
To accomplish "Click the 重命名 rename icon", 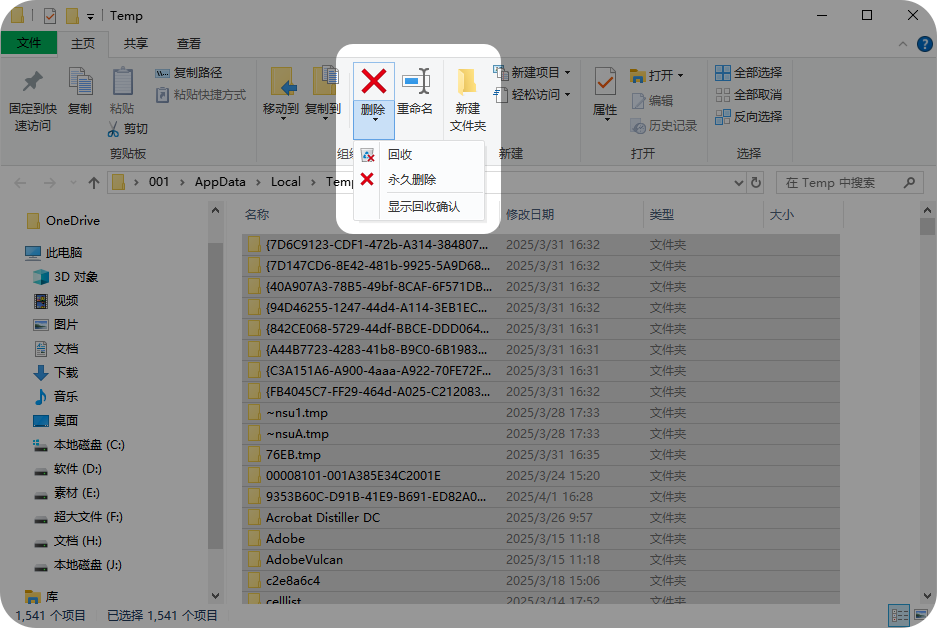I will coord(416,81).
